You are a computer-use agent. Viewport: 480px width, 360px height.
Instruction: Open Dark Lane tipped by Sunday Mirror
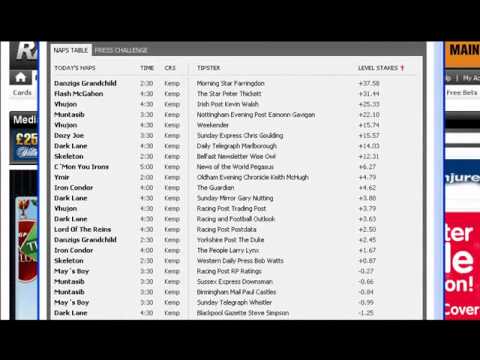click(x=71, y=198)
